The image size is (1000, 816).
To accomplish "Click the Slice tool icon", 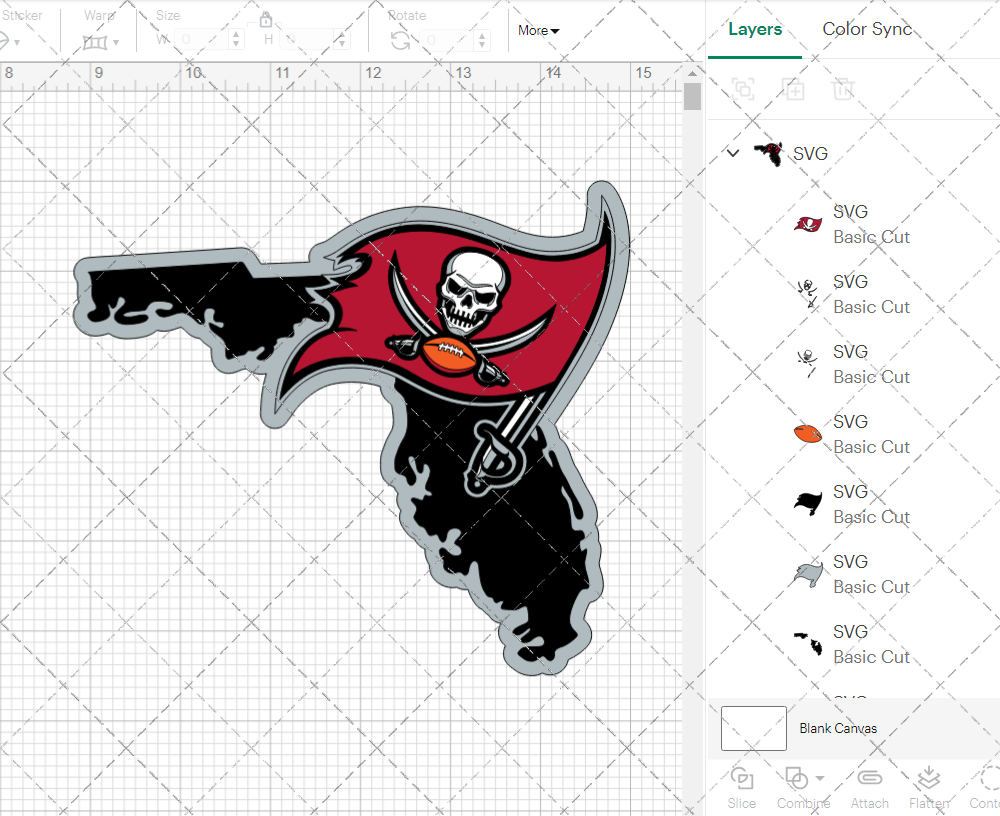I will 742,778.
